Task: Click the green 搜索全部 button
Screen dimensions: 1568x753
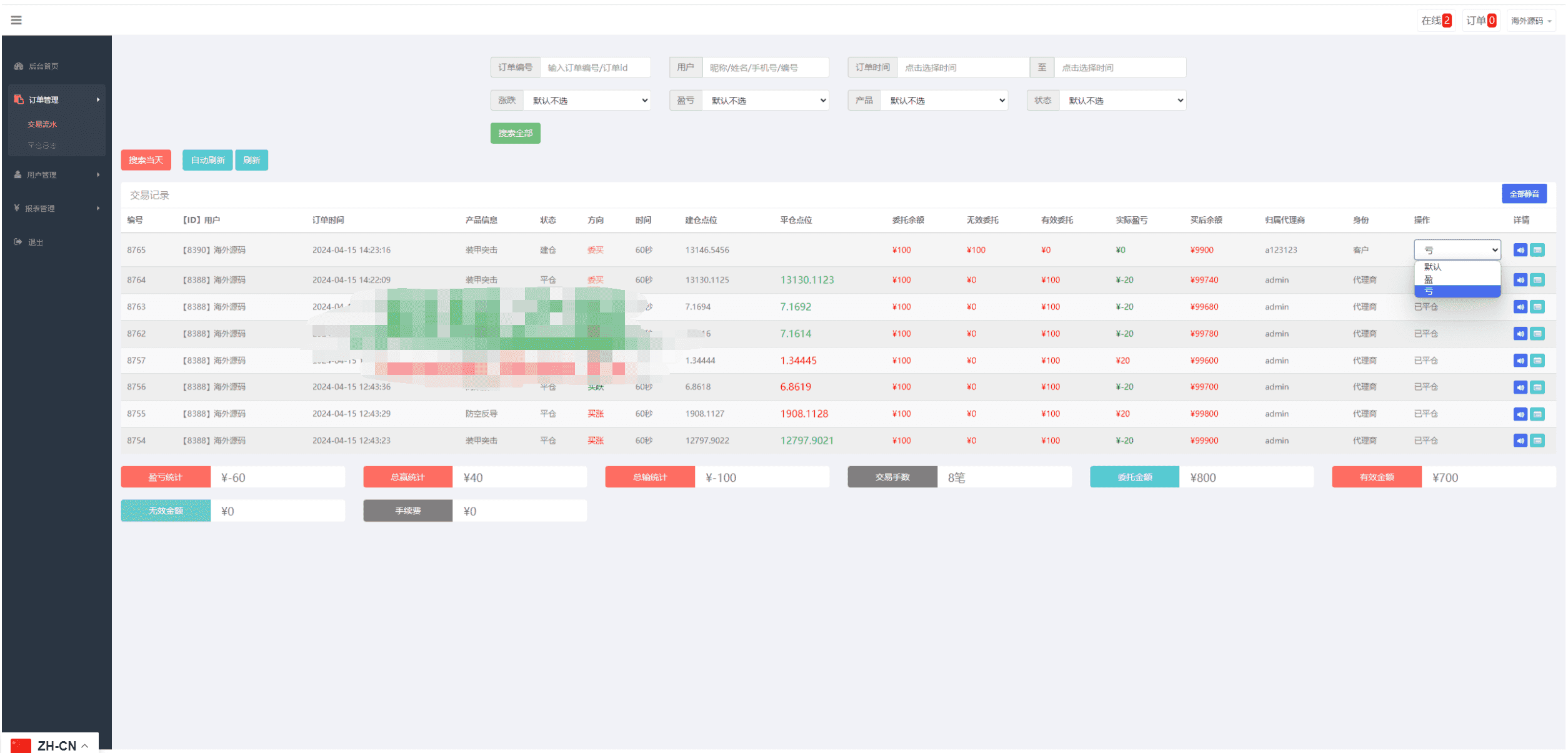Action: (515, 133)
